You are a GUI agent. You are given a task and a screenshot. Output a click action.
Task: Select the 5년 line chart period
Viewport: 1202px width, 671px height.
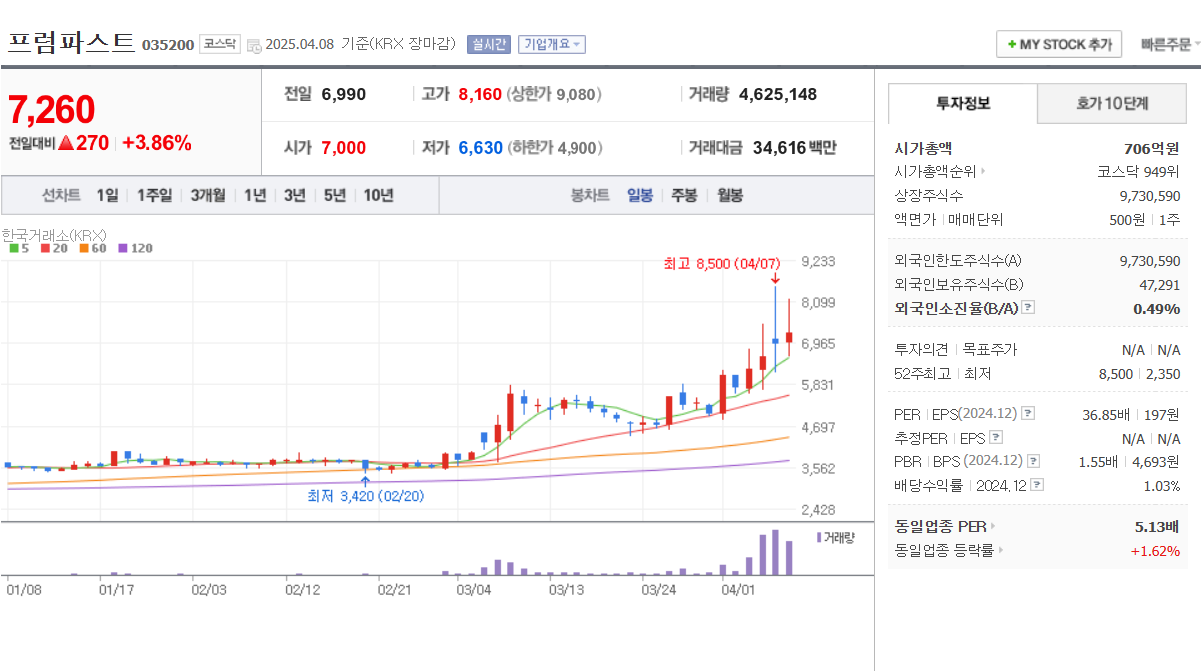tap(334, 195)
